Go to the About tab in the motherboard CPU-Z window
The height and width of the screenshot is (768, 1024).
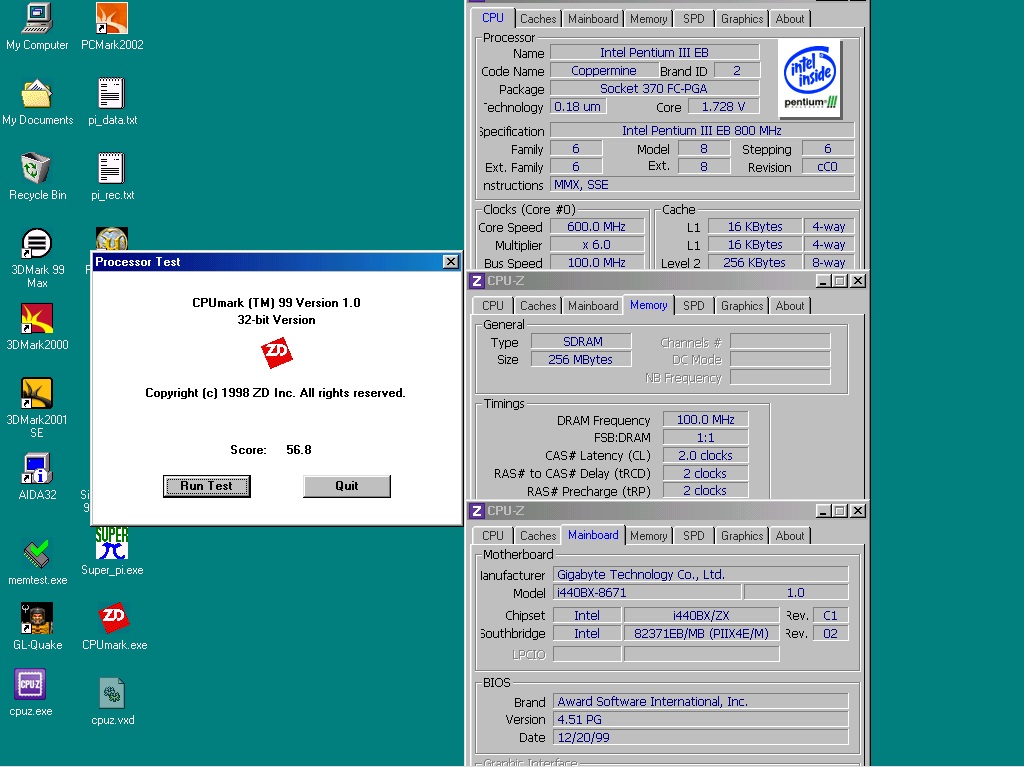click(x=790, y=536)
